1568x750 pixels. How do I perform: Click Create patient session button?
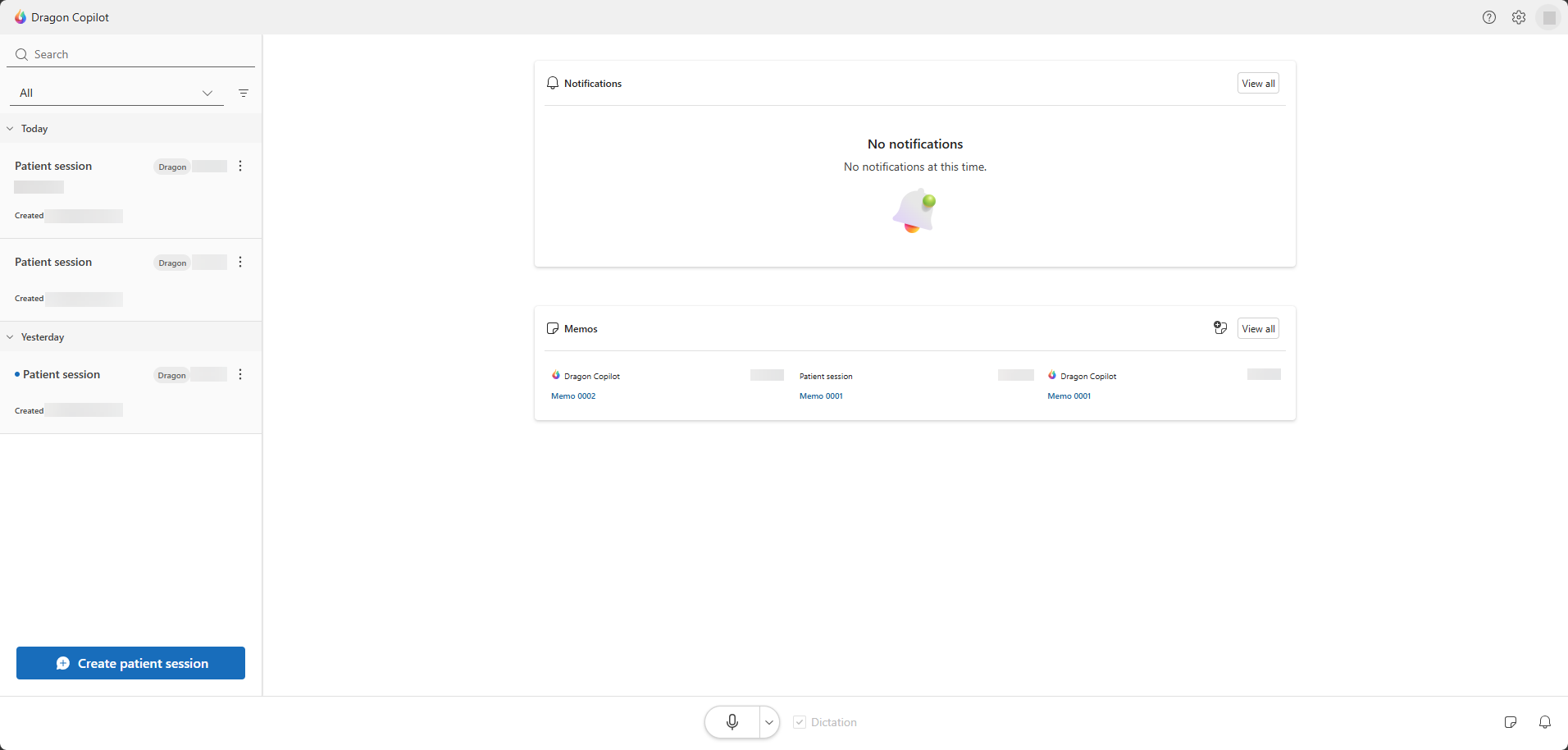click(130, 663)
